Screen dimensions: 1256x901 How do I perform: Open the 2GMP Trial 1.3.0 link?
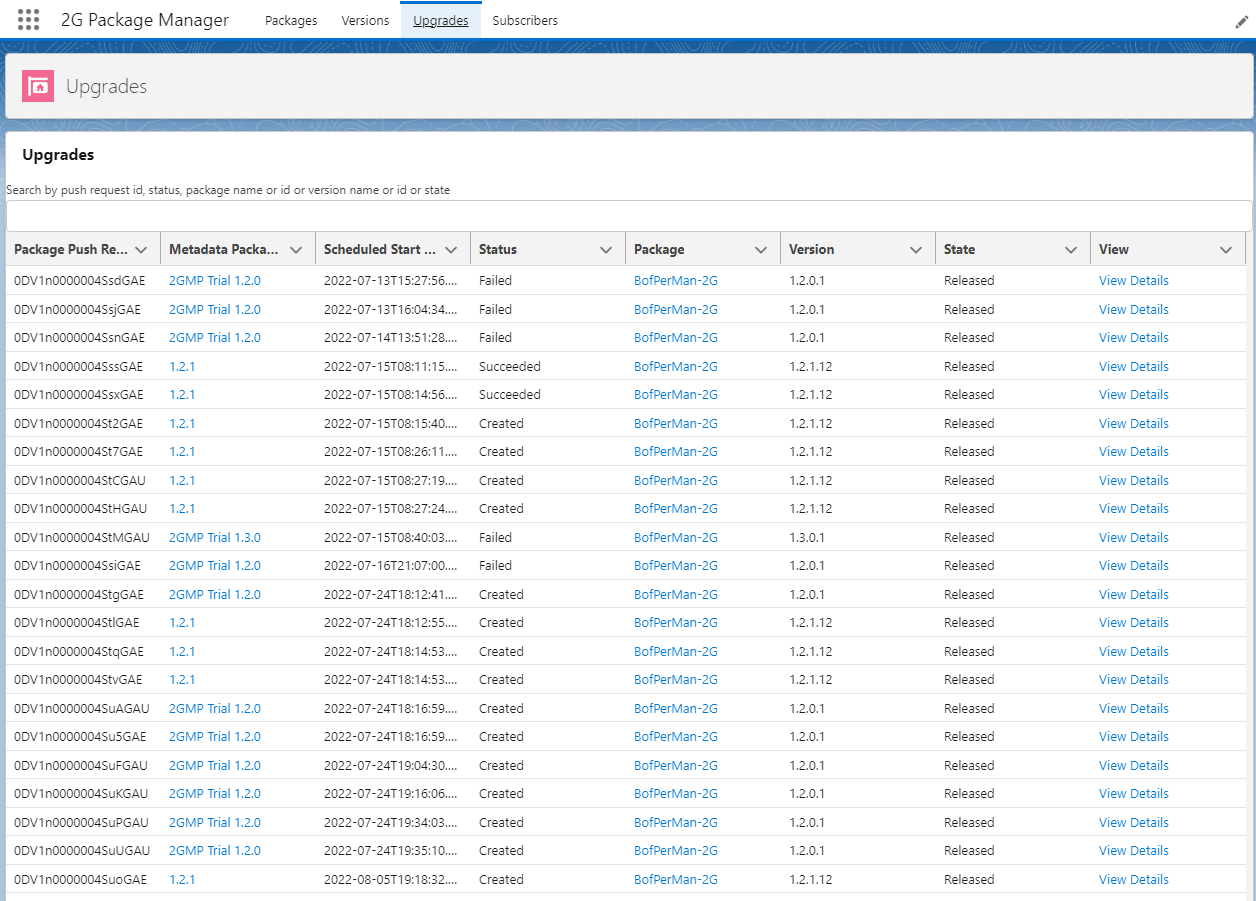[214, 537]
